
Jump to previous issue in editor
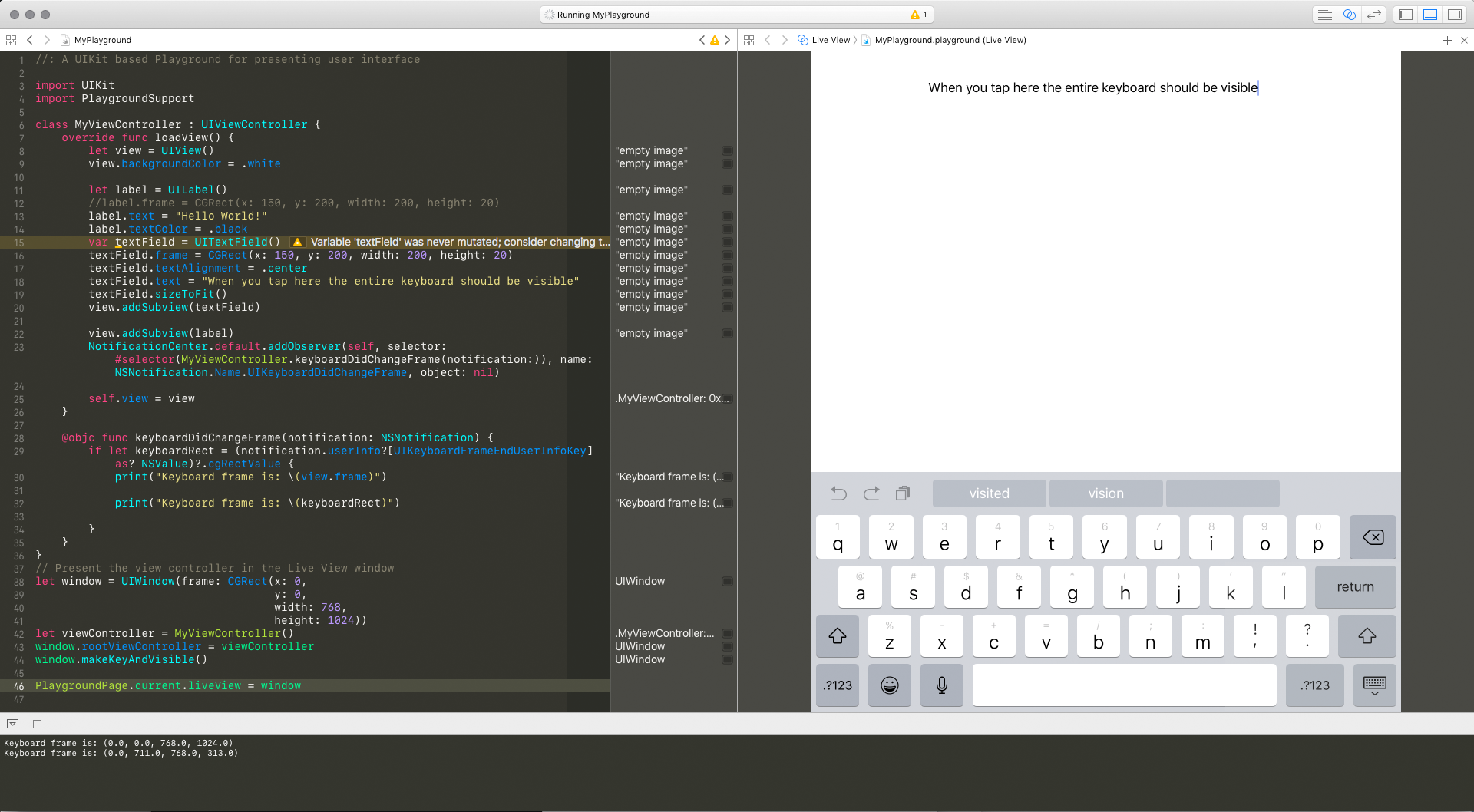point(702,40)
